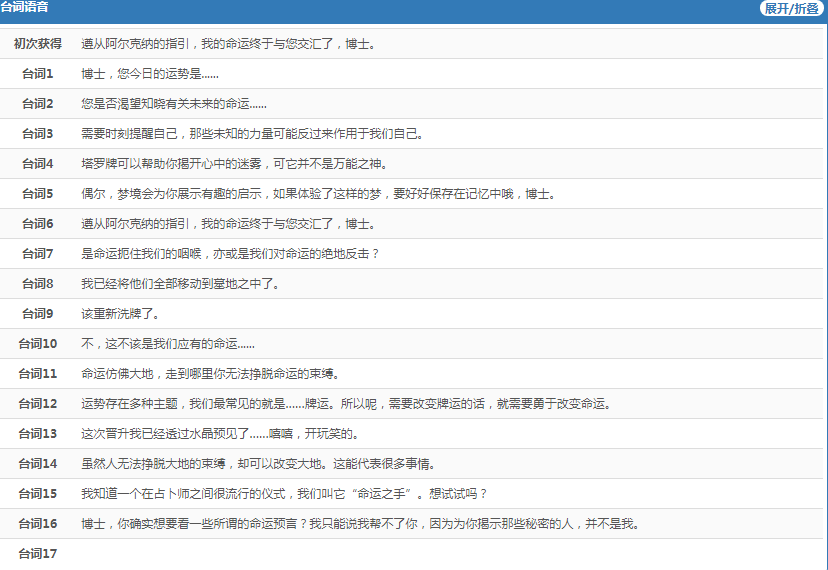Viewport: 828px width, 570px height.
Task: Click the 台词15 line mentioning 命运之手
Action: 284,494
